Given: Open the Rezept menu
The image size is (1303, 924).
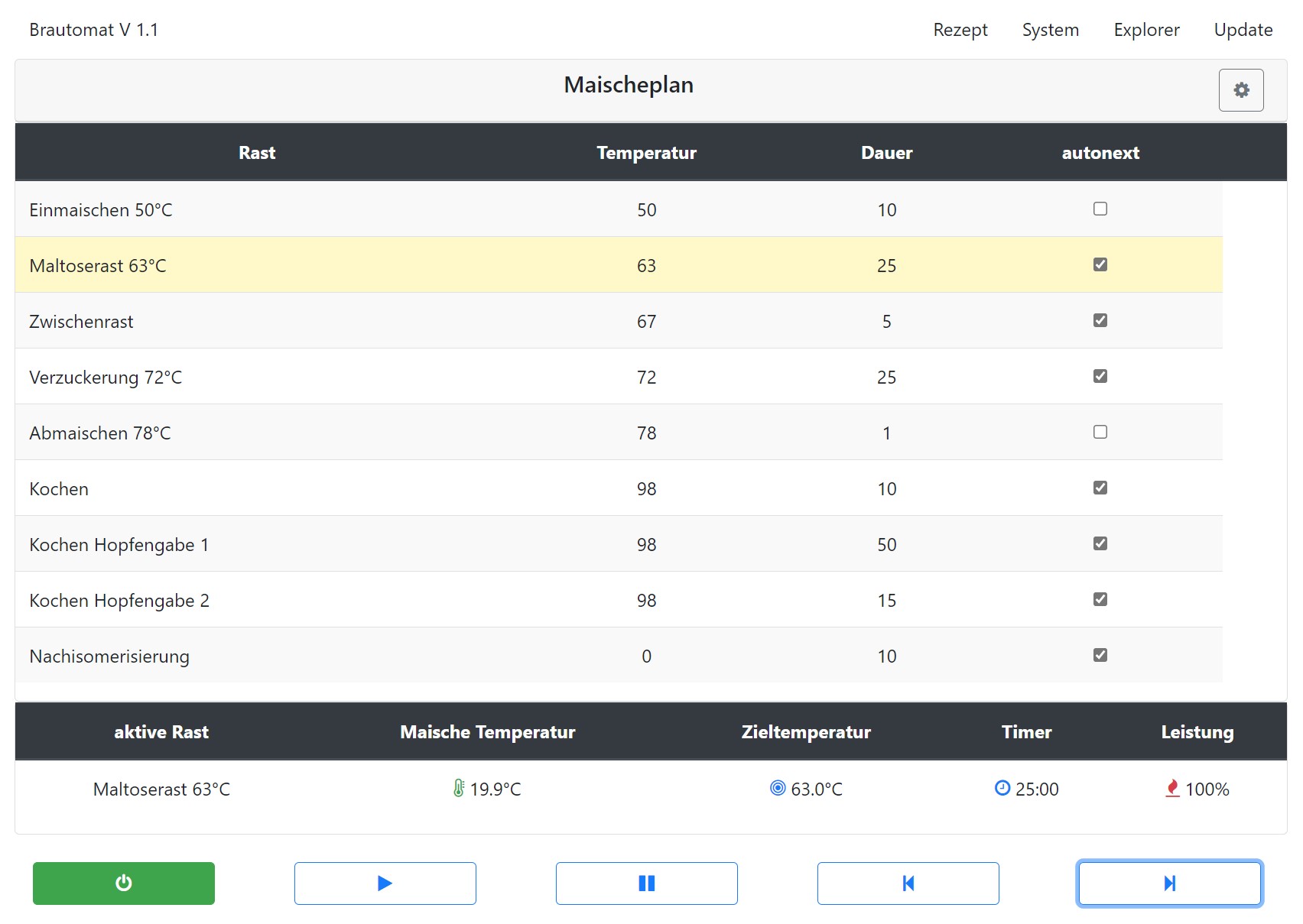Looking at the screenshot, I should (960, 30).
